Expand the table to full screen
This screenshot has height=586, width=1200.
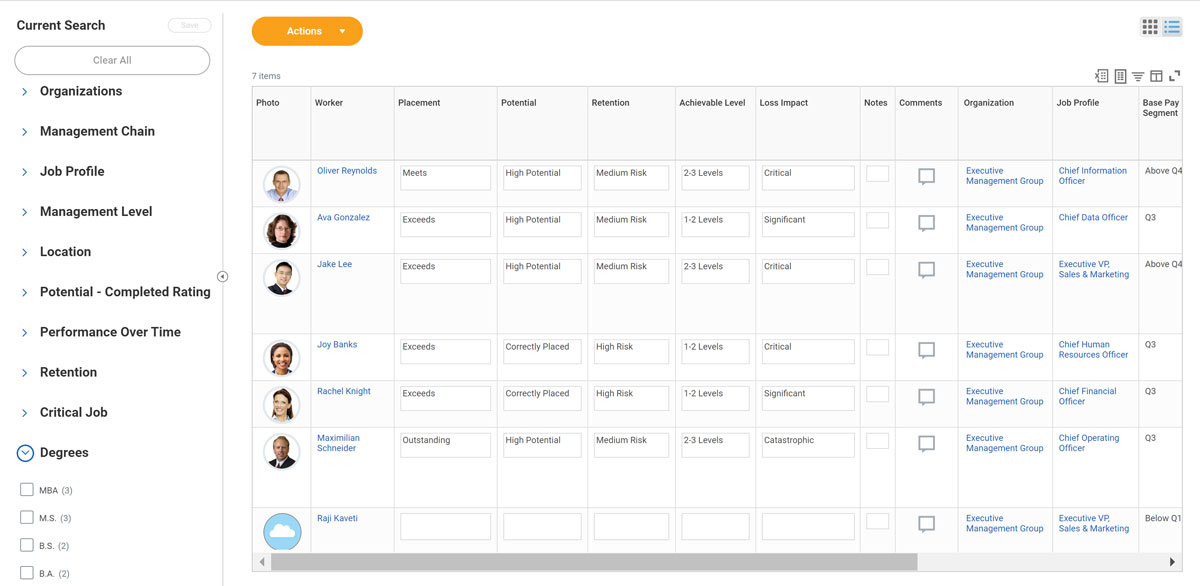(x=1174, y=75)
